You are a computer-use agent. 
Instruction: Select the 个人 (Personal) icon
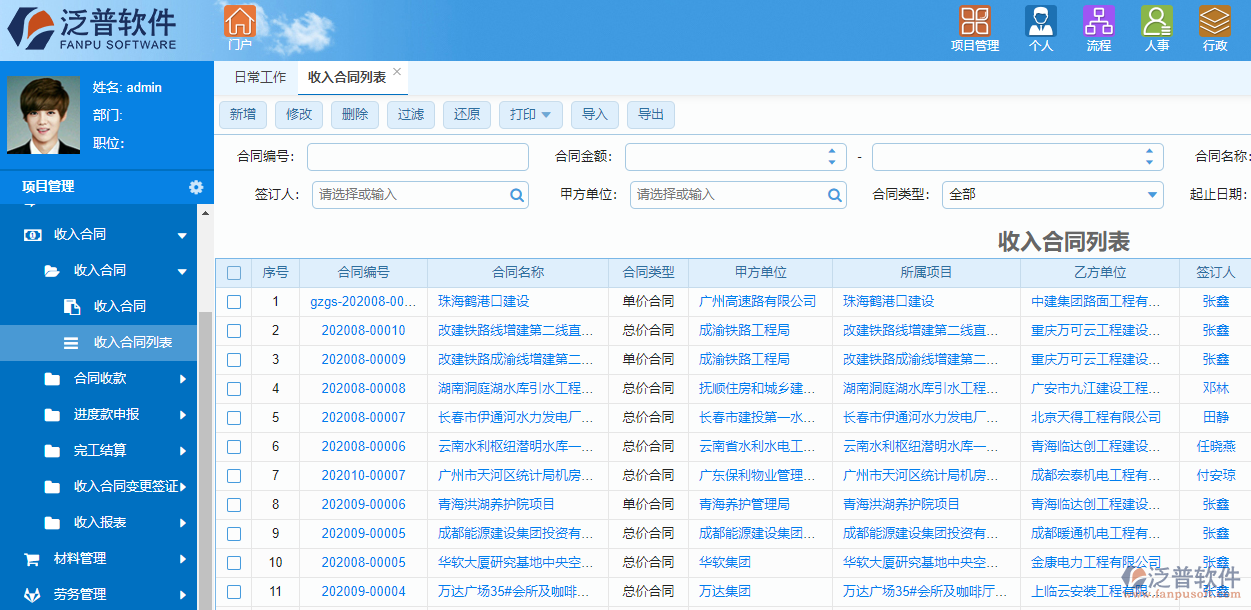pos(1040,22)
